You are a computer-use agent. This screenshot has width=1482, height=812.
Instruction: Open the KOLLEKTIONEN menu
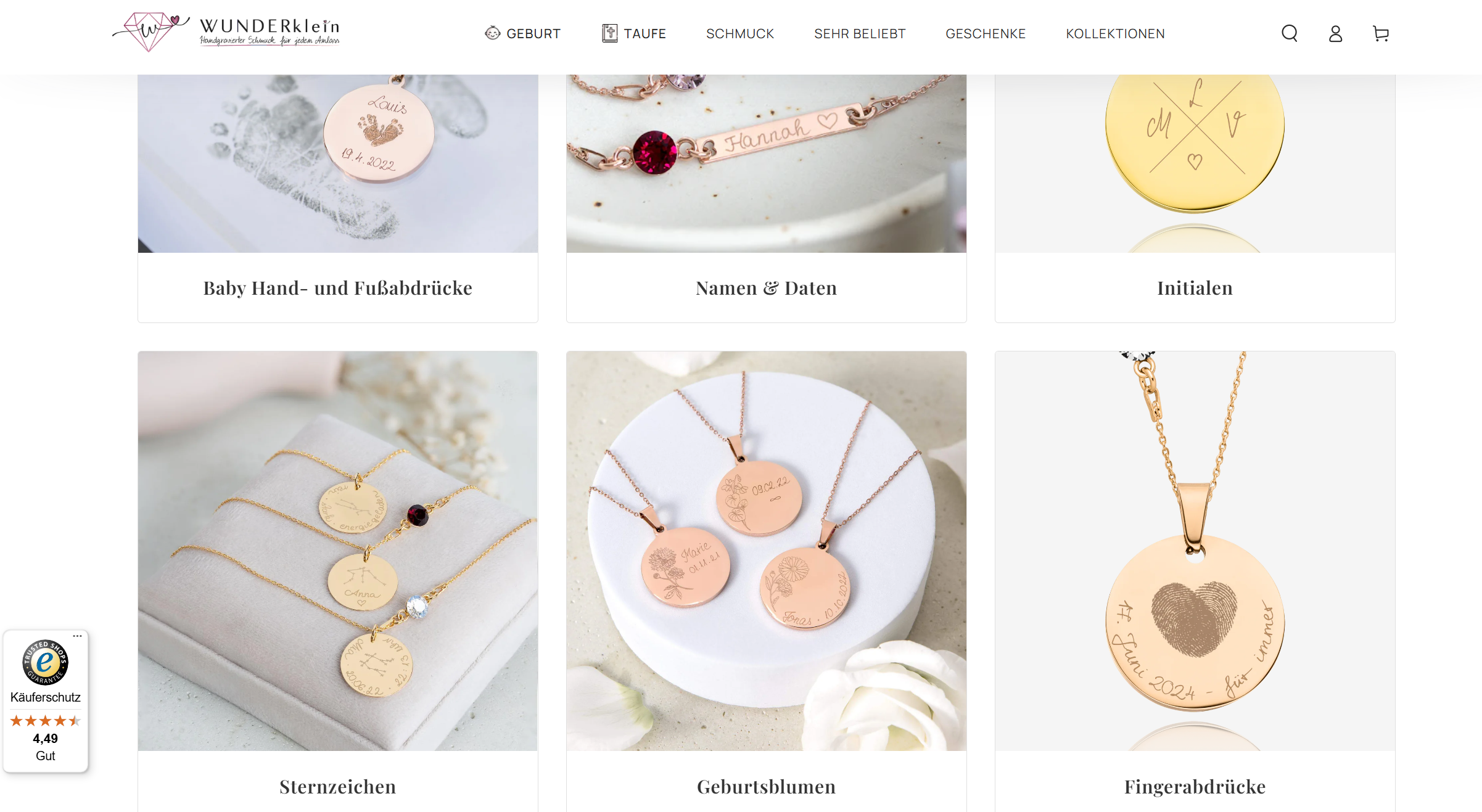click(x=1115, y=33)
